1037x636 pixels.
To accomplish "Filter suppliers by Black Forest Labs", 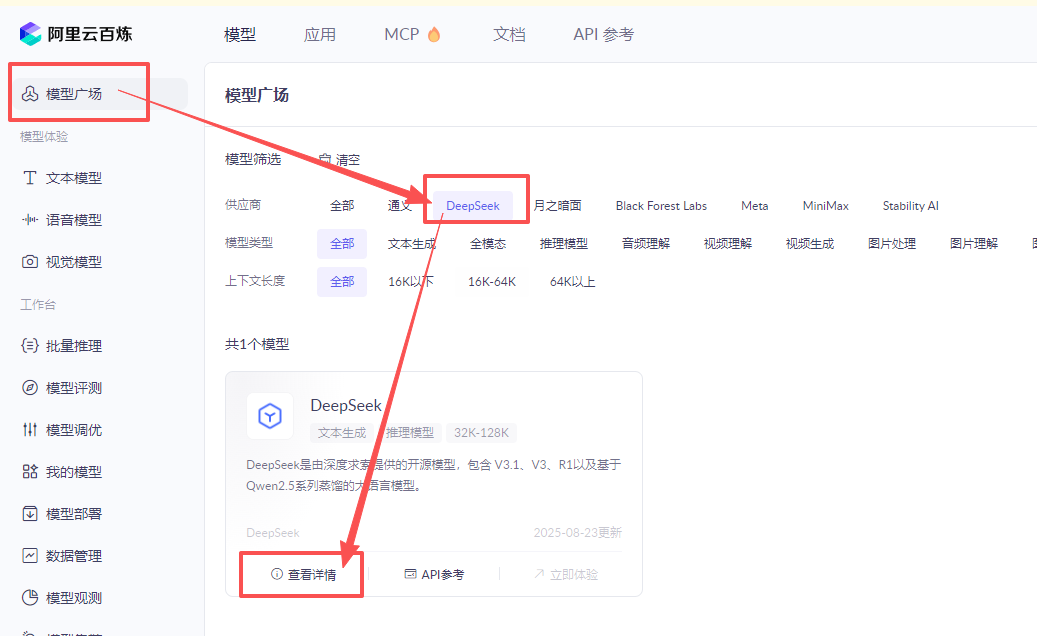I will 661,206.
